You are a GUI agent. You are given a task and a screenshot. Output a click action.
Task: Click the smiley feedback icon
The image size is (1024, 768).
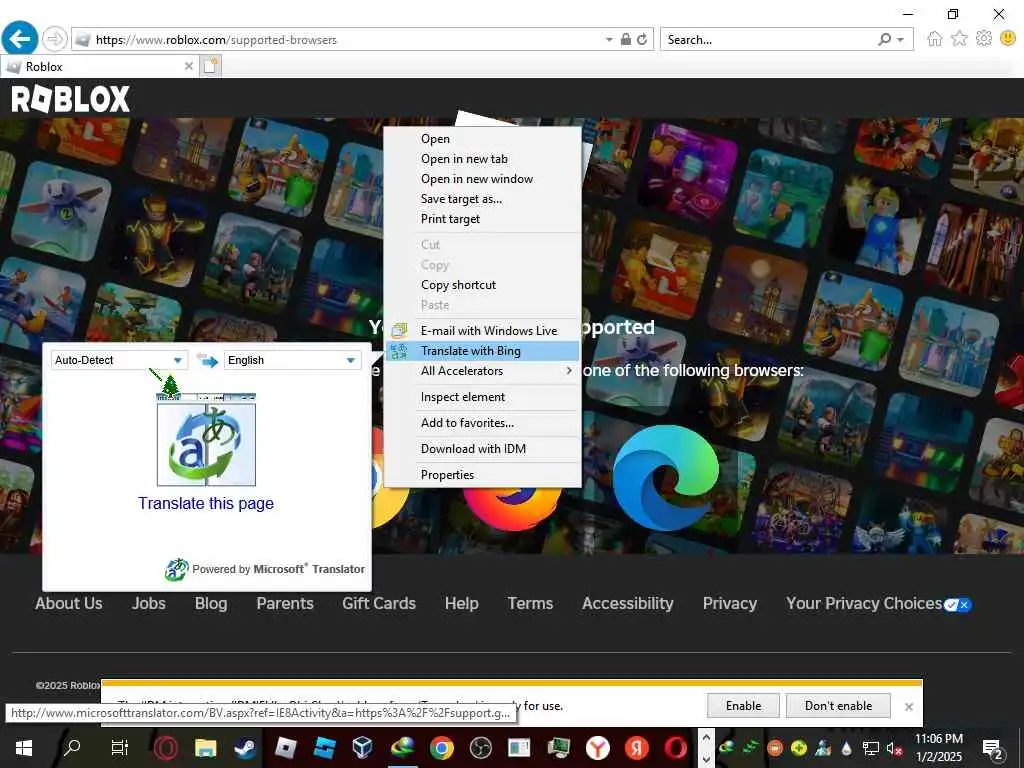[x=1008, y=39]
